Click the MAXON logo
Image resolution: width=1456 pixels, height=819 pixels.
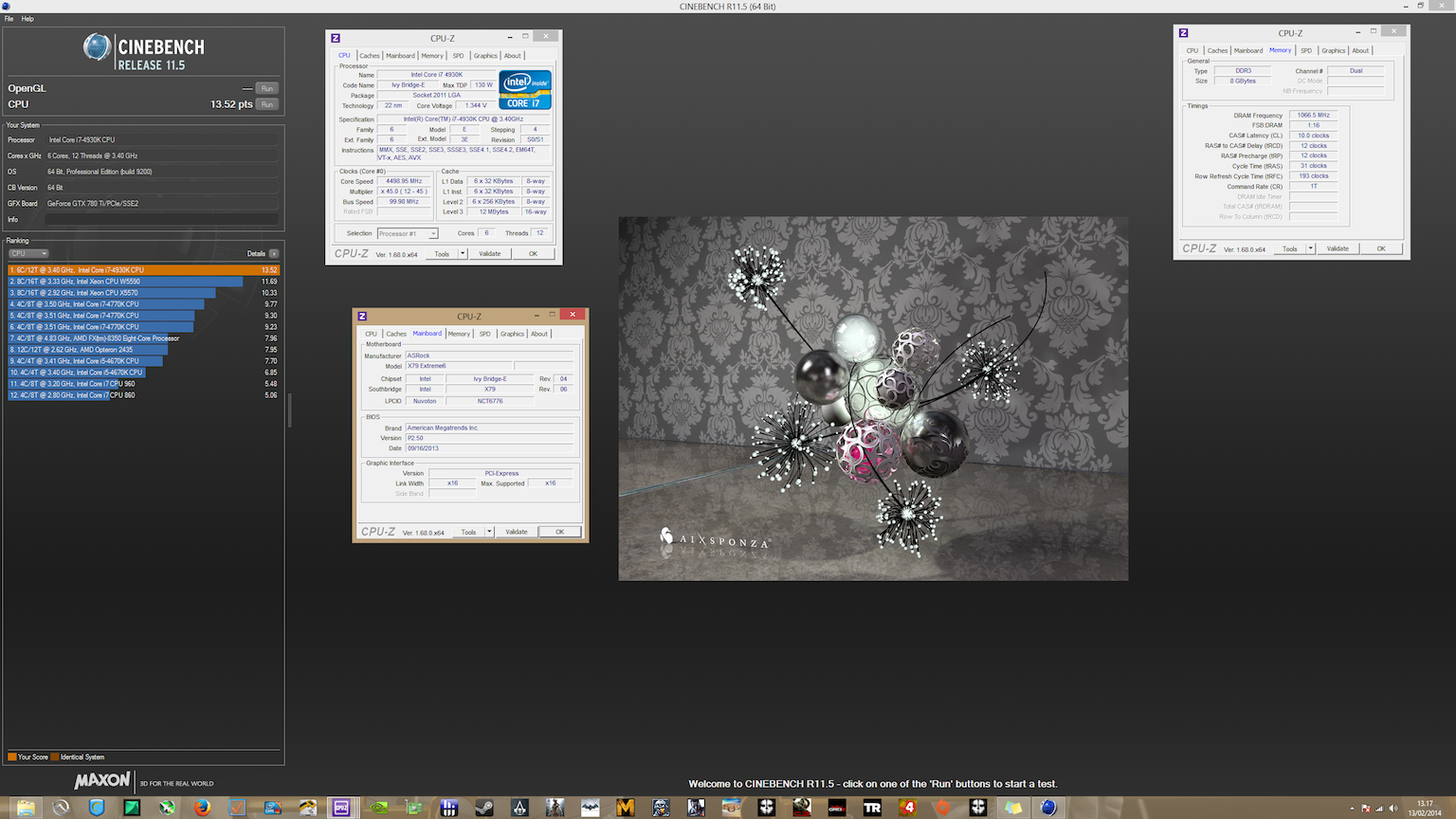[x=102, y=780]
